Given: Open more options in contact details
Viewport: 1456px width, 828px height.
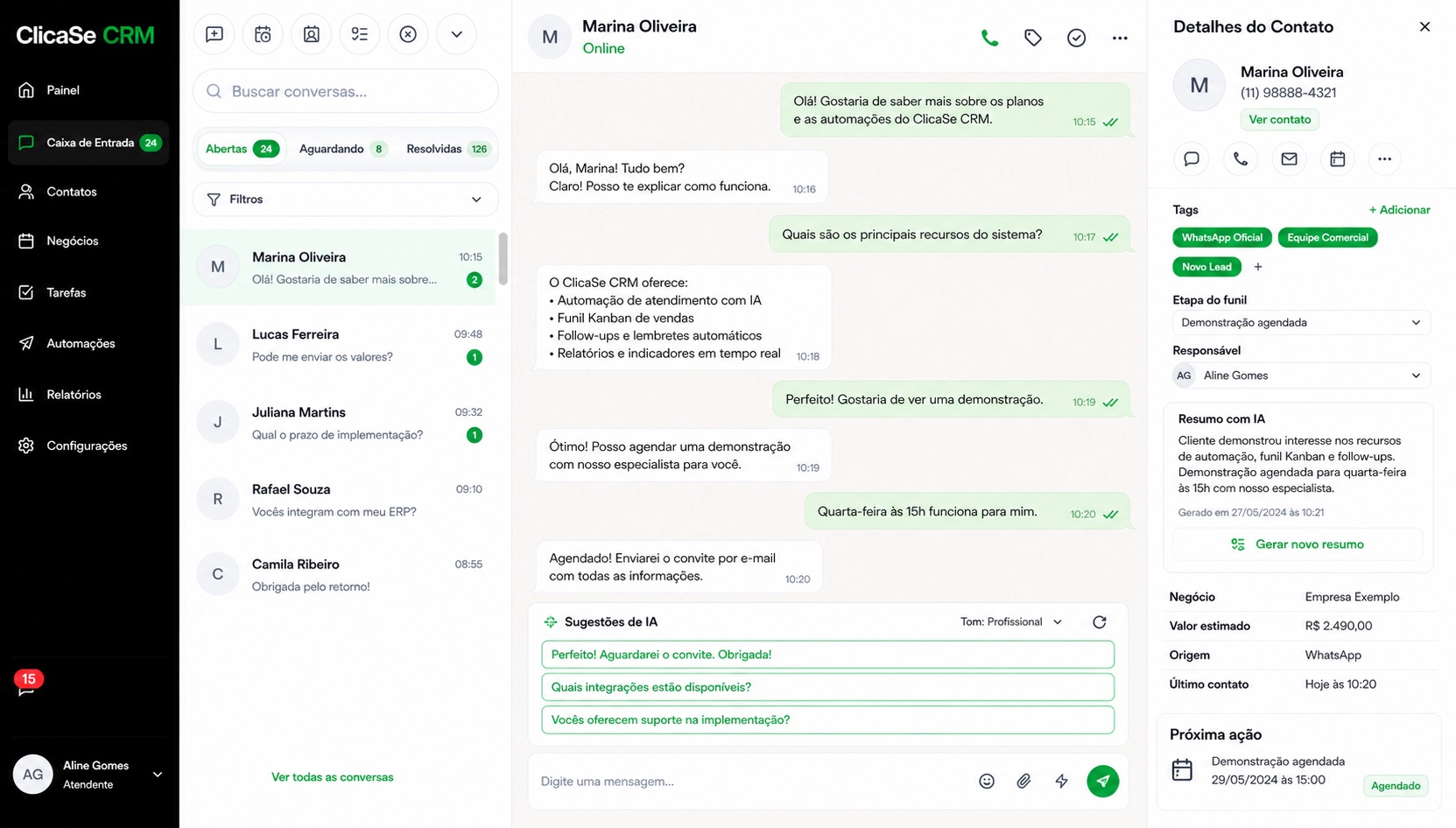Looking at the screenshot, I should [1384, 158].
